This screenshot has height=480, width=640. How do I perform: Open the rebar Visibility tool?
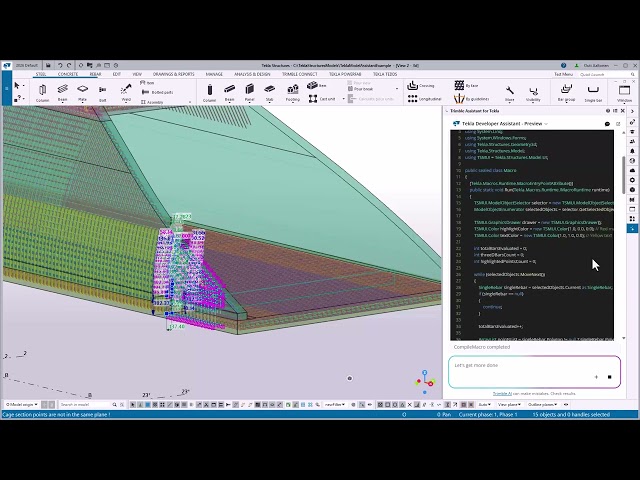coord(533,93)
